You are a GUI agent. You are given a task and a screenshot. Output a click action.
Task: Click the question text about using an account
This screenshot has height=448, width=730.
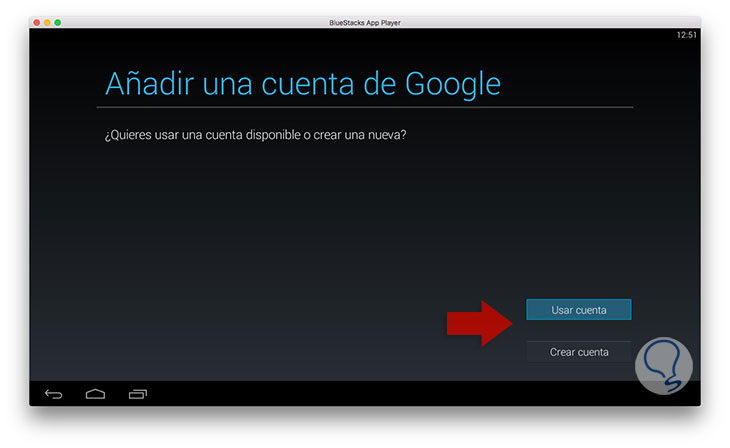255,135
